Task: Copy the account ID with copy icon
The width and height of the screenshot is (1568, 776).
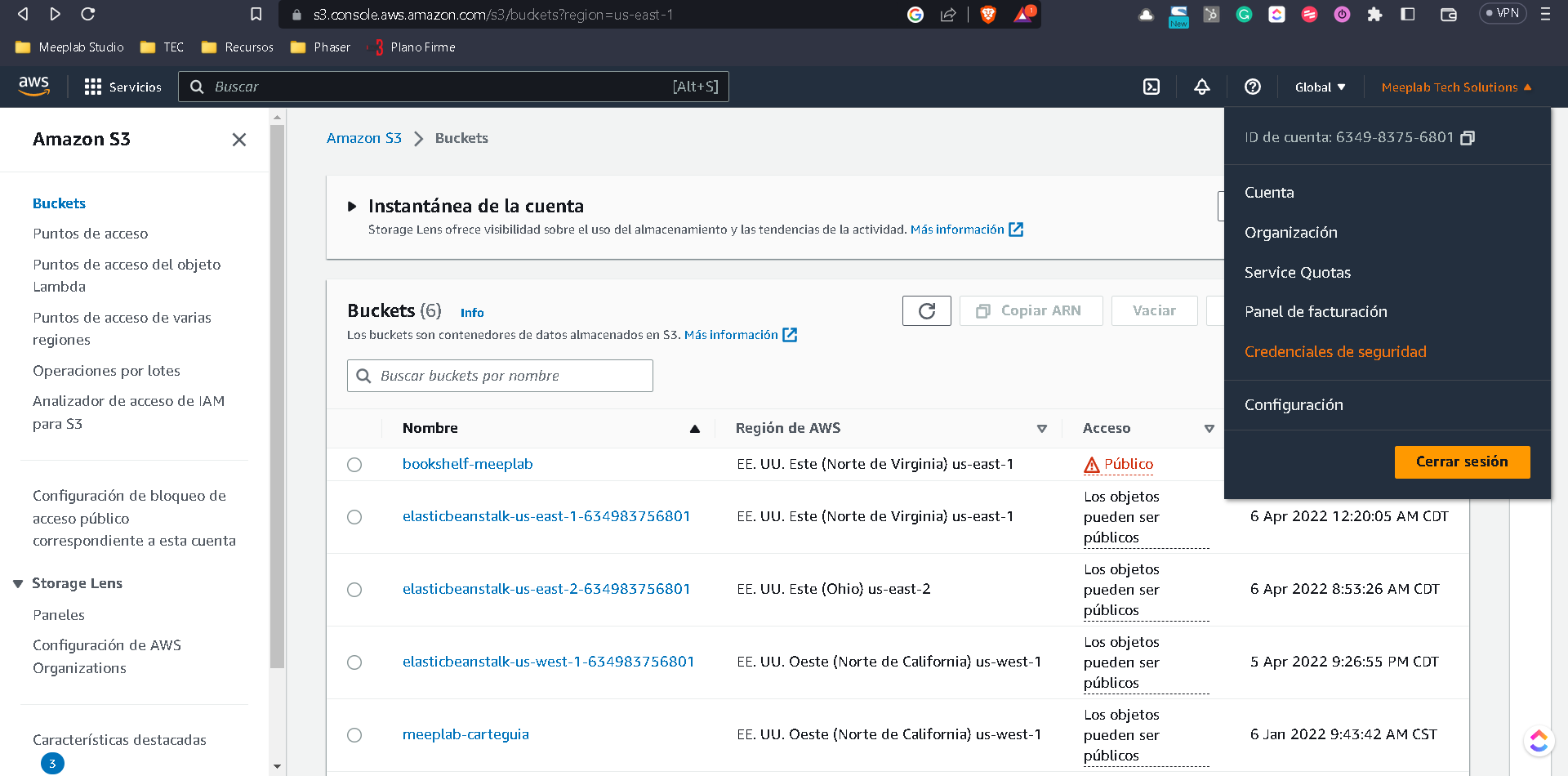Action: click(x=1468, y=138)
